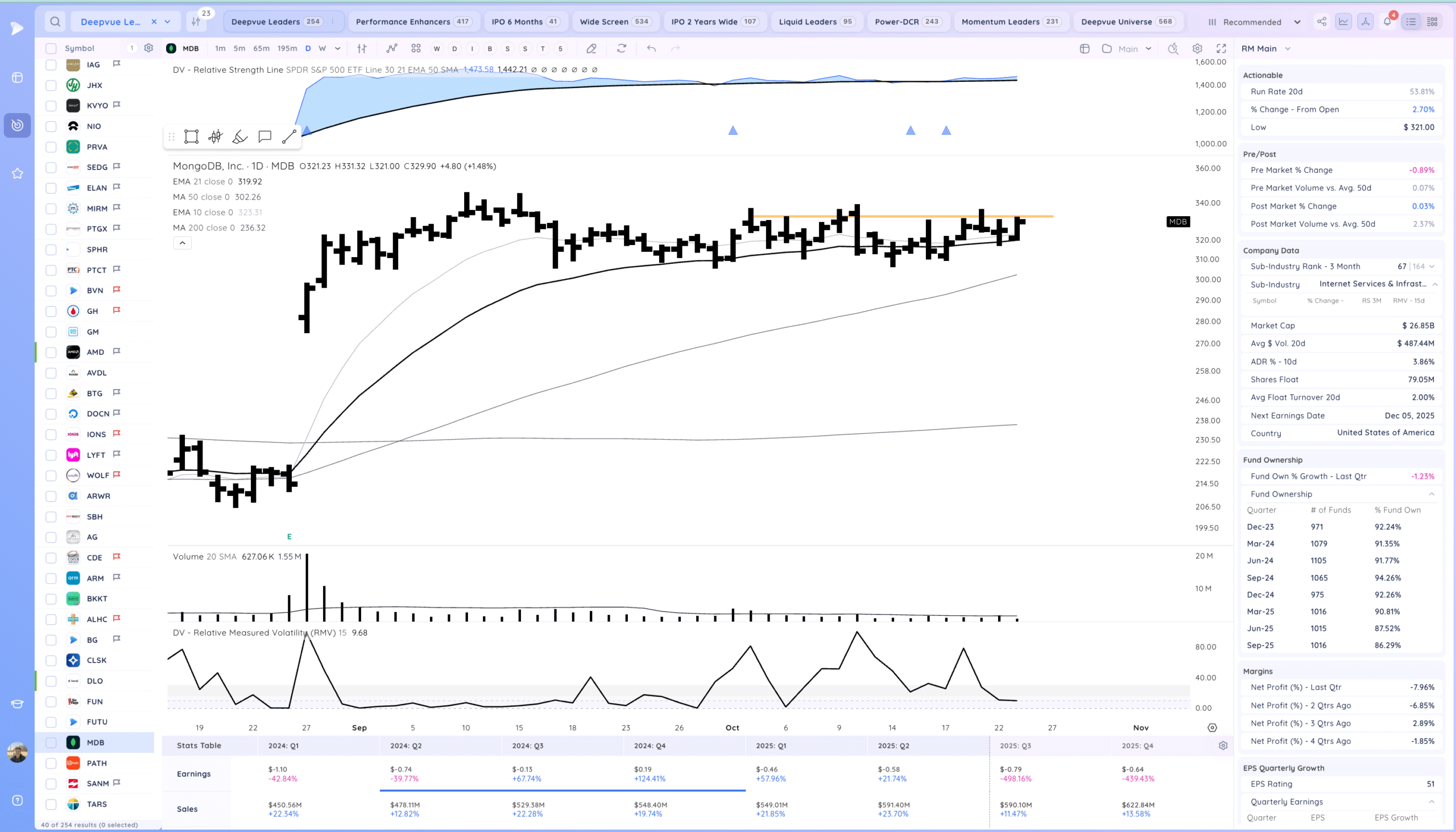Screen dimensions: 1456x832
Task: Check the NIO symbol checkbox
Action: (51, 126)
